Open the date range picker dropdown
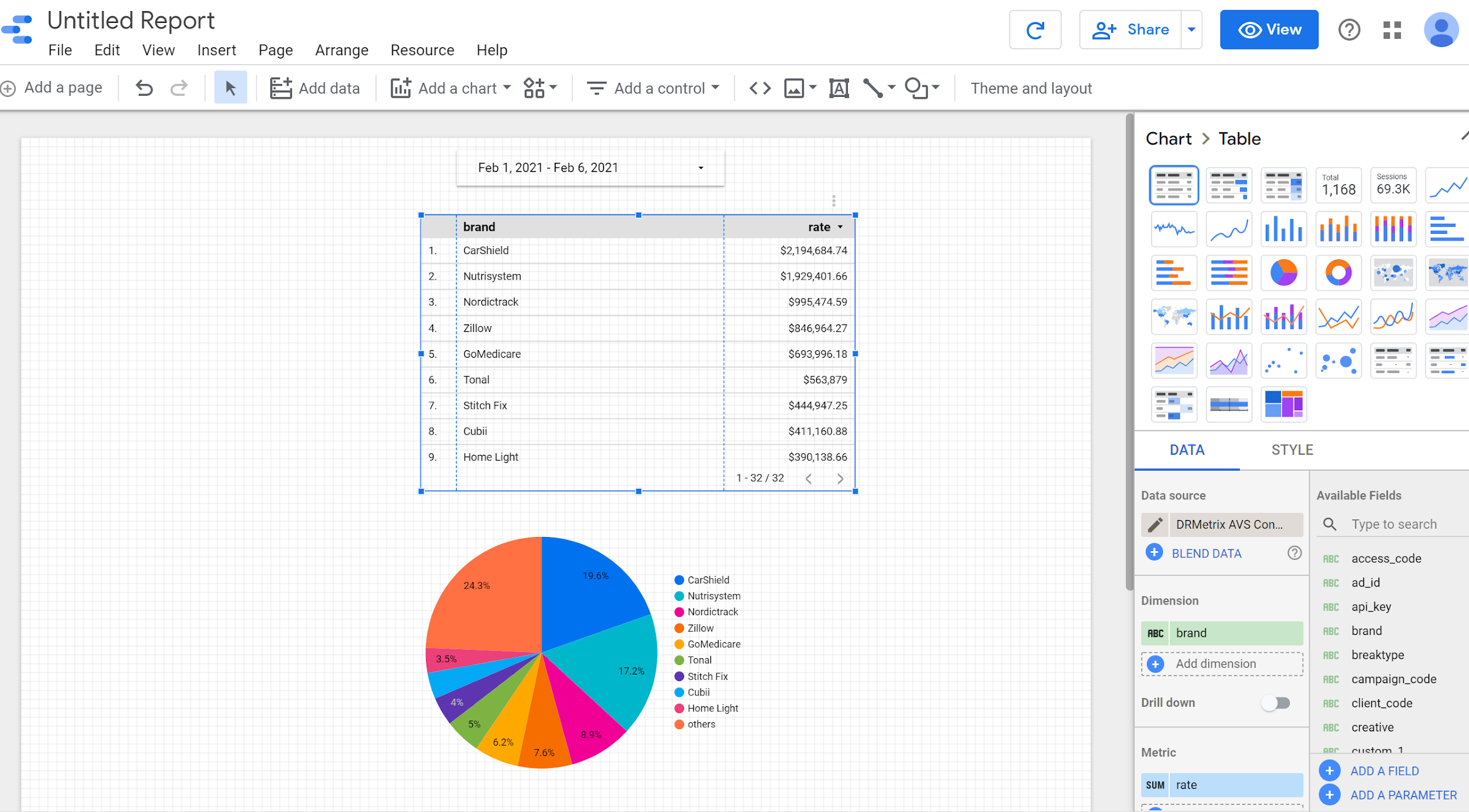The width and height of the screenshot is (1469, 812). coord(700,168)
